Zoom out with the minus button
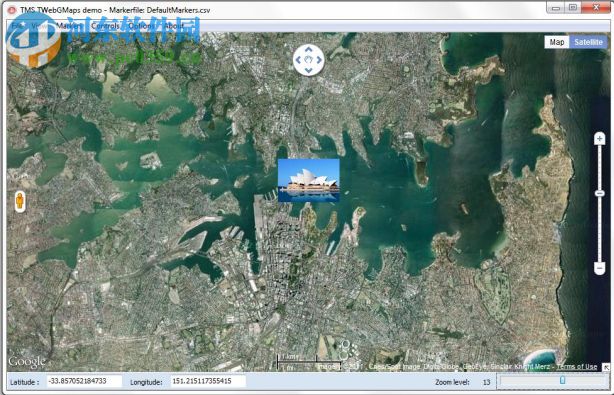Viewport: 614px width, 395px height. (x=600, y=268)
